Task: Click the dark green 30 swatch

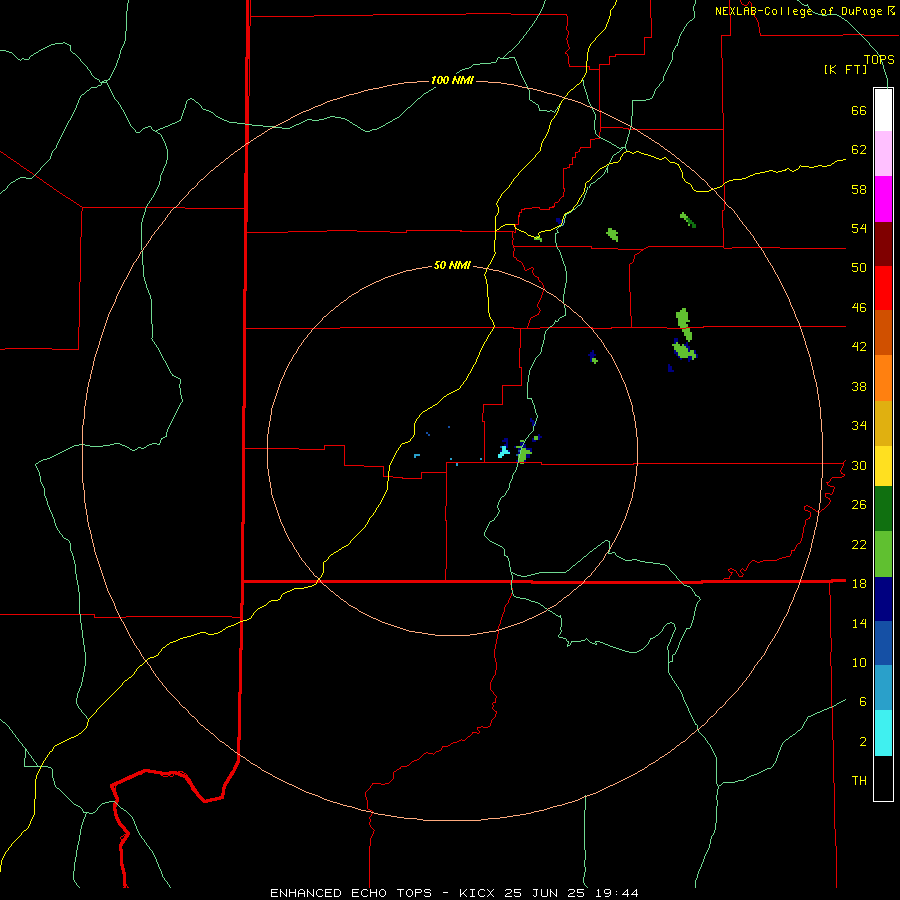Action: 883,509
